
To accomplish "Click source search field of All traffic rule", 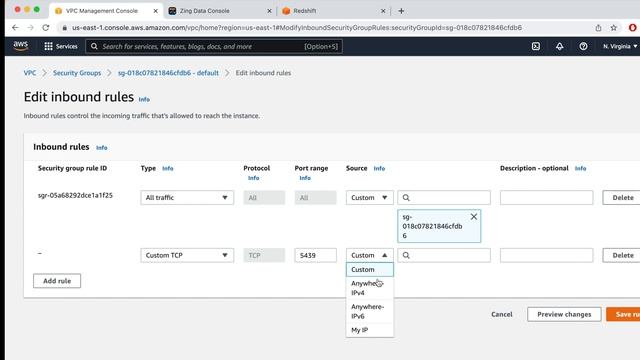I will 444,198.
